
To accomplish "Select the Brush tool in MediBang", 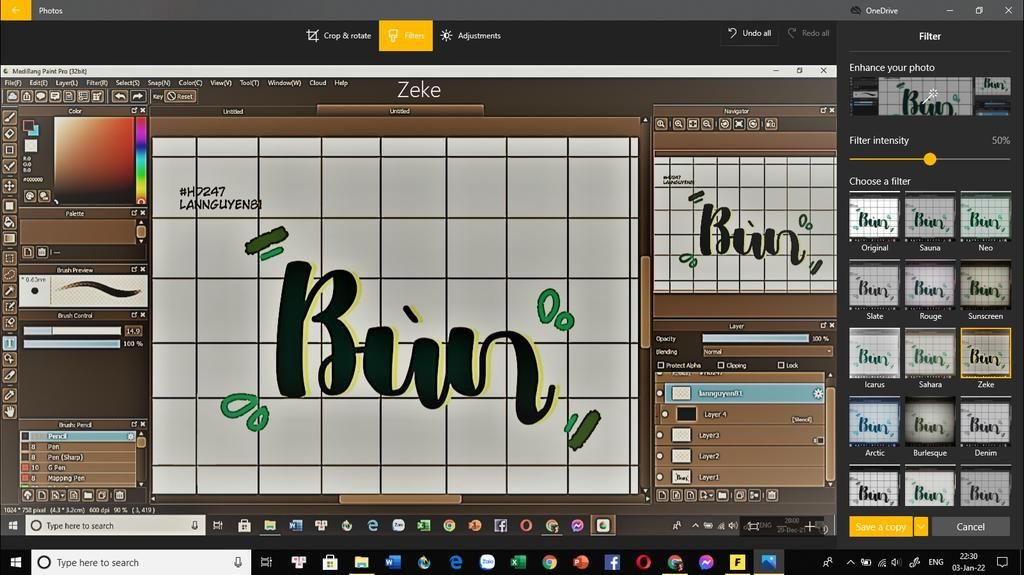I will click(10, 118).
